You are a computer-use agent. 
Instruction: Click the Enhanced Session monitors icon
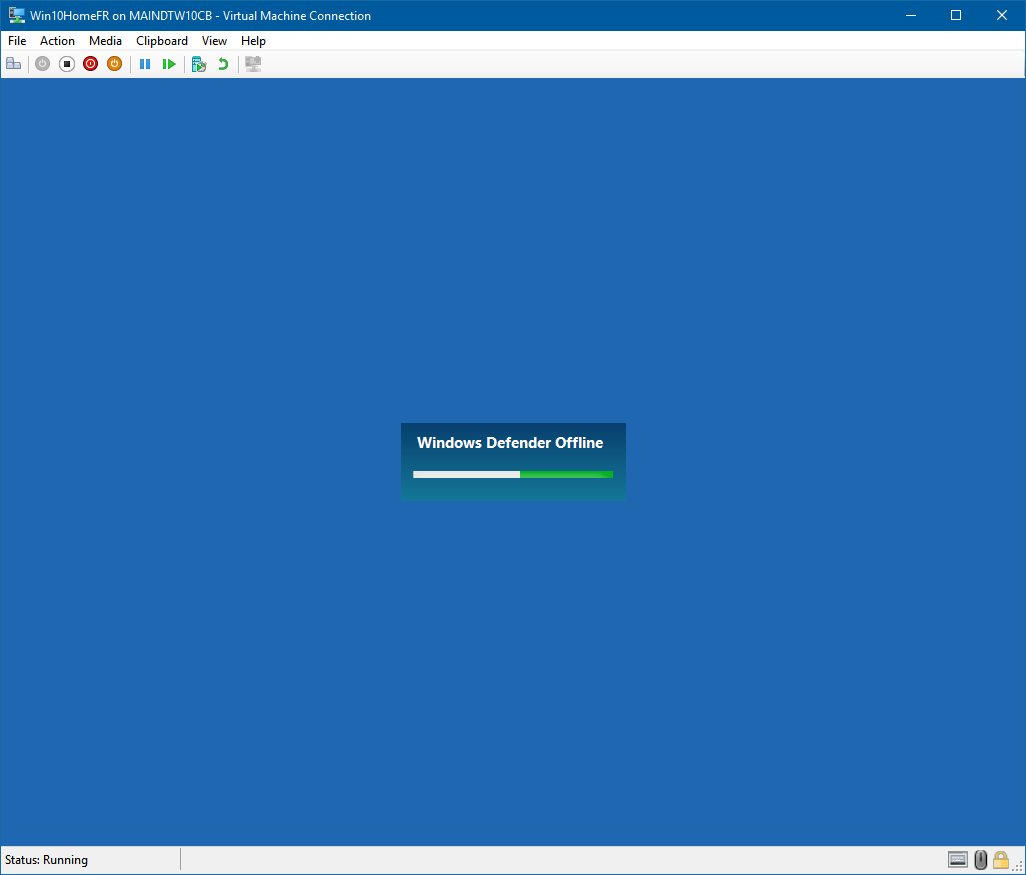253,64
